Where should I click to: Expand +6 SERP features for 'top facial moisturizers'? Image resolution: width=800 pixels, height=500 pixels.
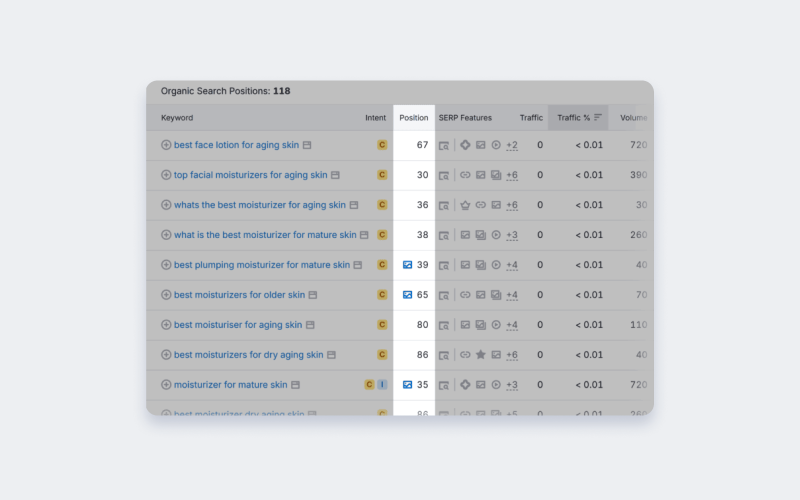512,175
